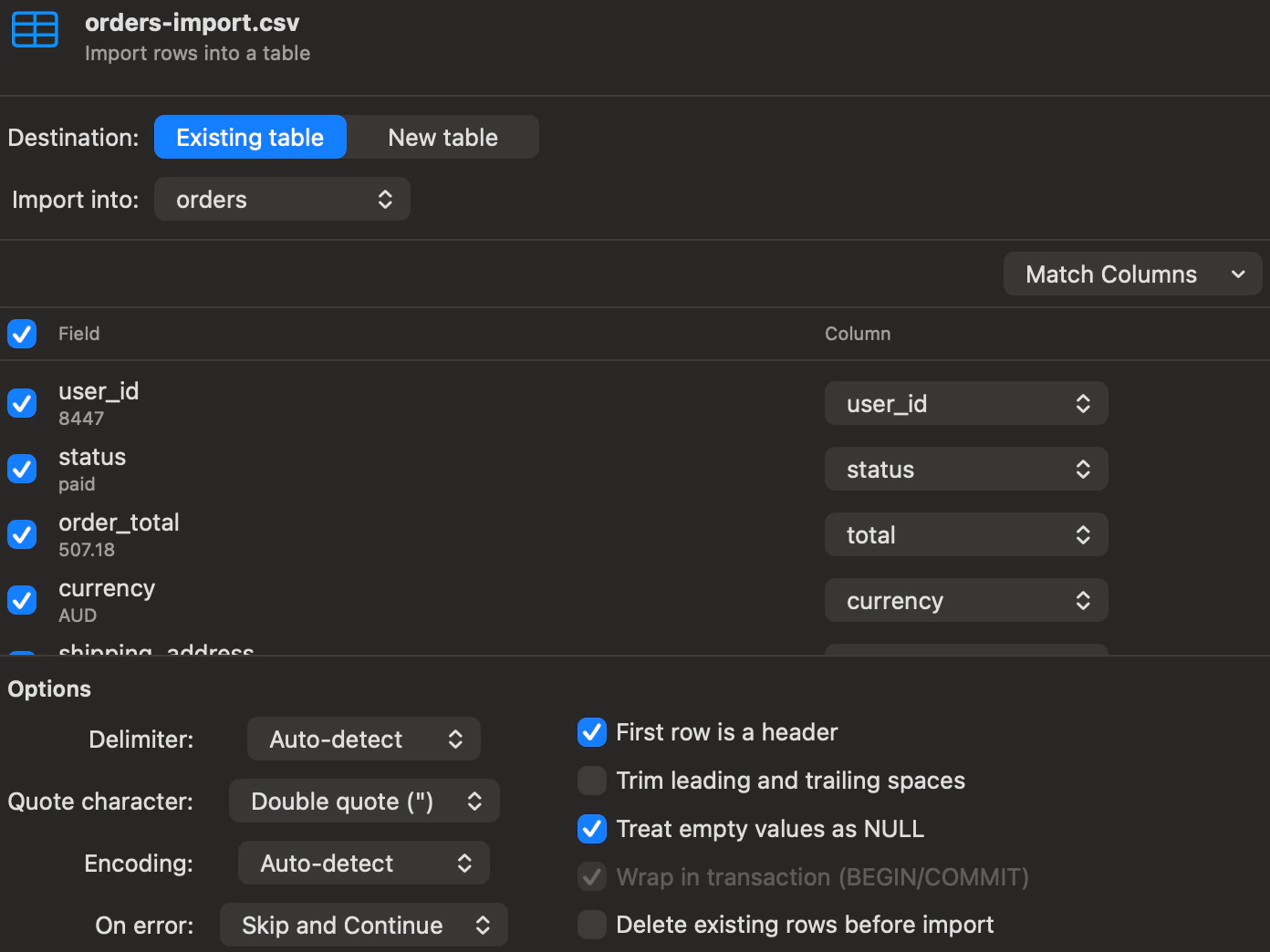Uncheck the status field checkbox
The width and height of the screenshot is (1270, 952).
pyautogui.click(x=22, y=469)
